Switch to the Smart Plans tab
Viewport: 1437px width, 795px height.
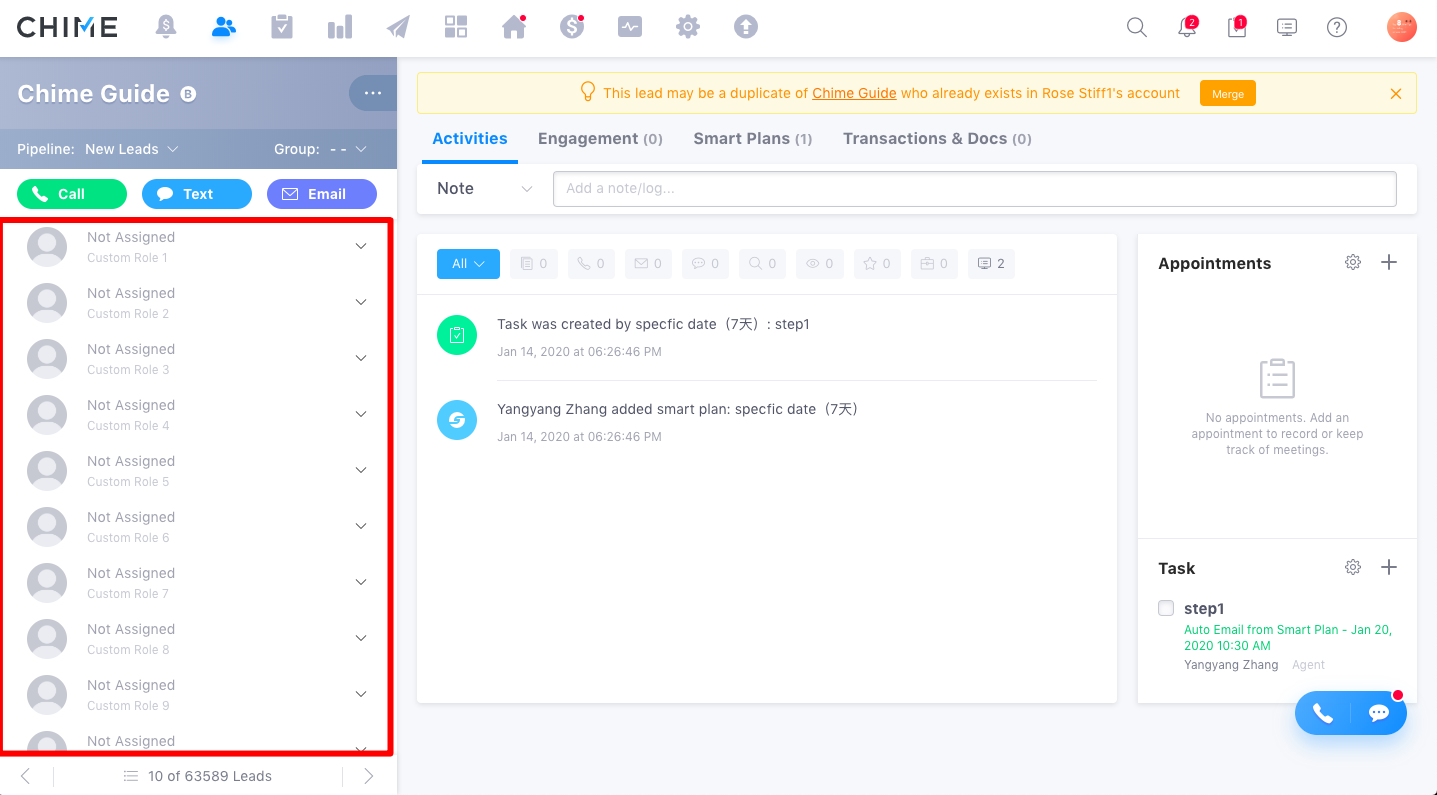click(x=753, y=139)
